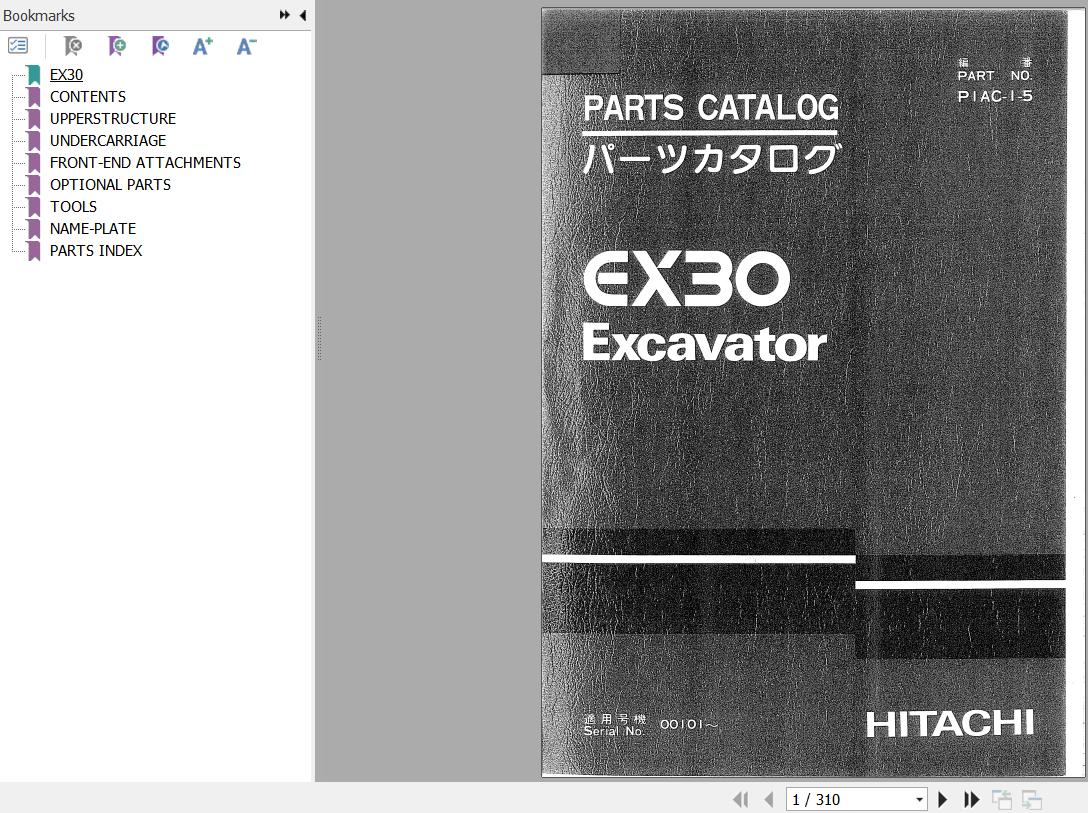Click the serial number 00101~ on the cover

(x=688, y=724)
